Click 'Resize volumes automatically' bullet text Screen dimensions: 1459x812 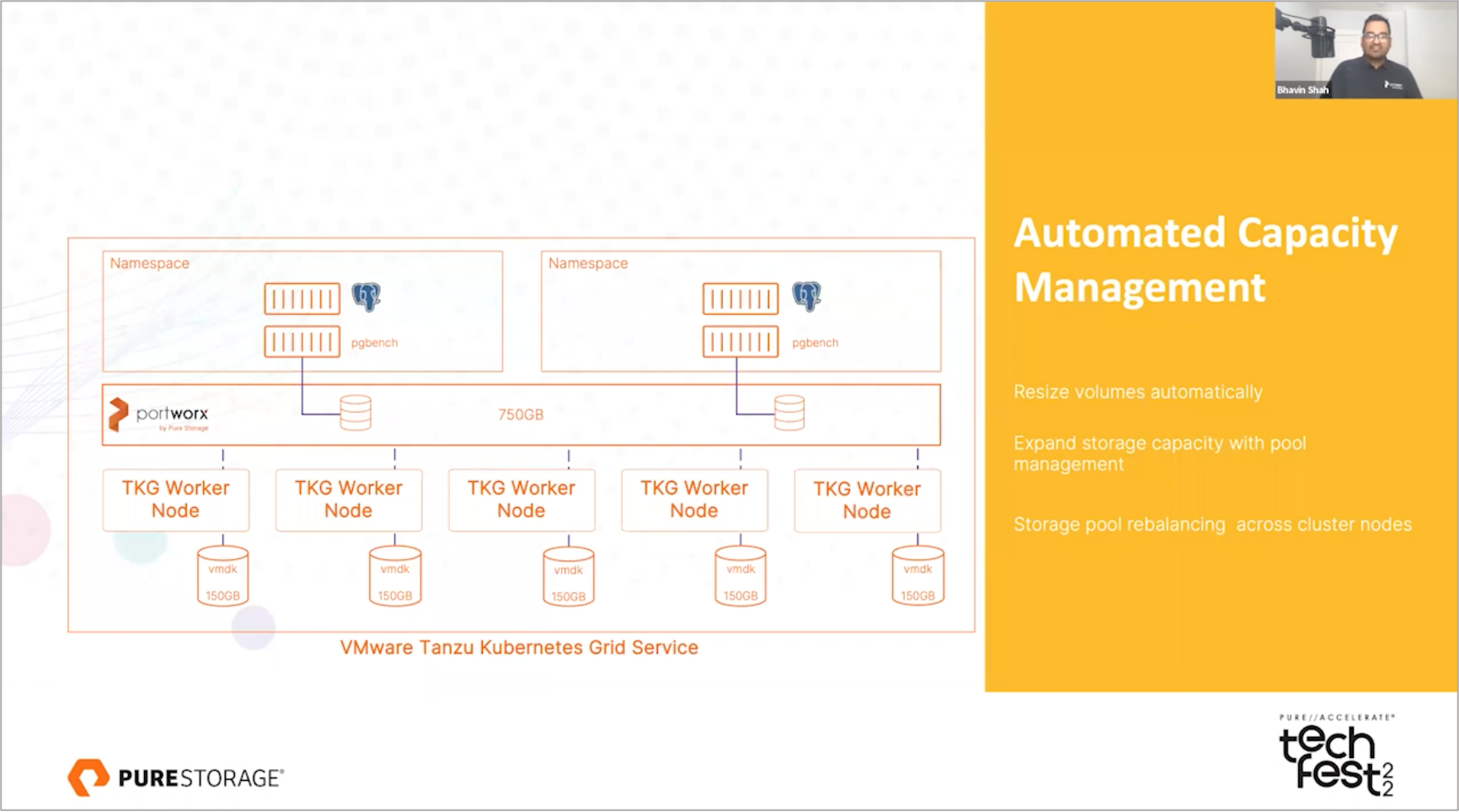1138,392
